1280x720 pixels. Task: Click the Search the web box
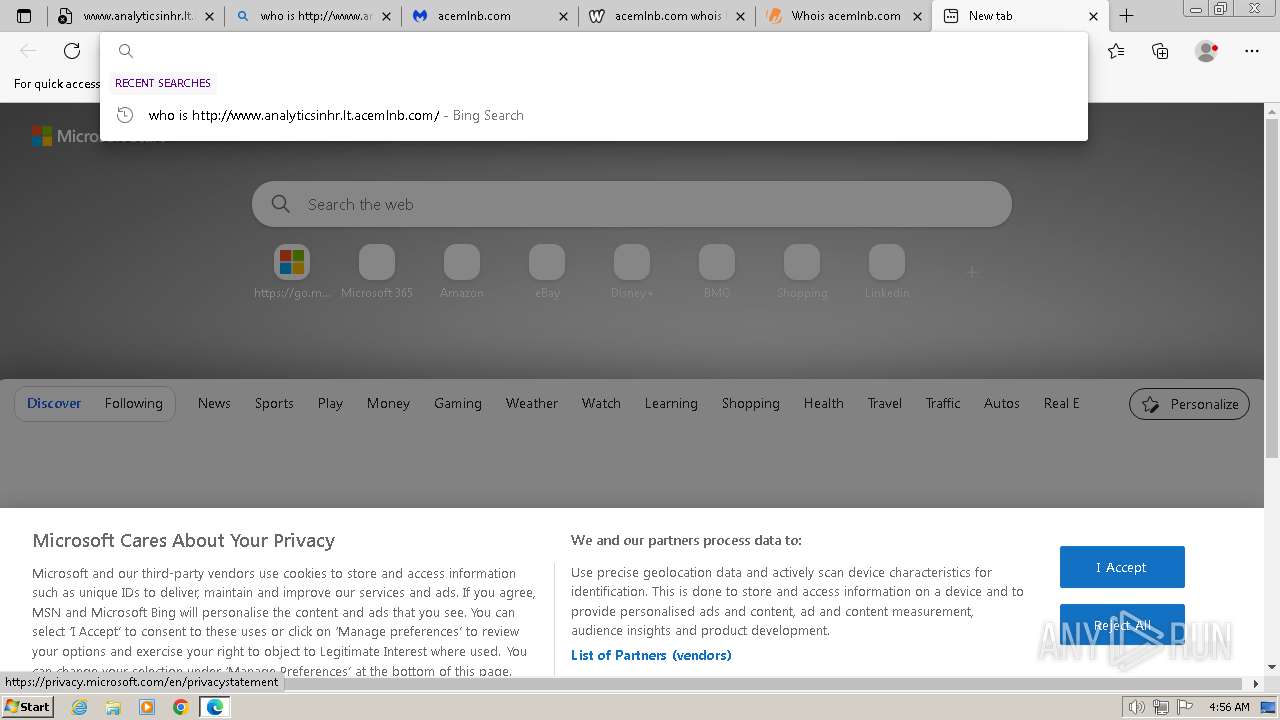pos(632,204)
